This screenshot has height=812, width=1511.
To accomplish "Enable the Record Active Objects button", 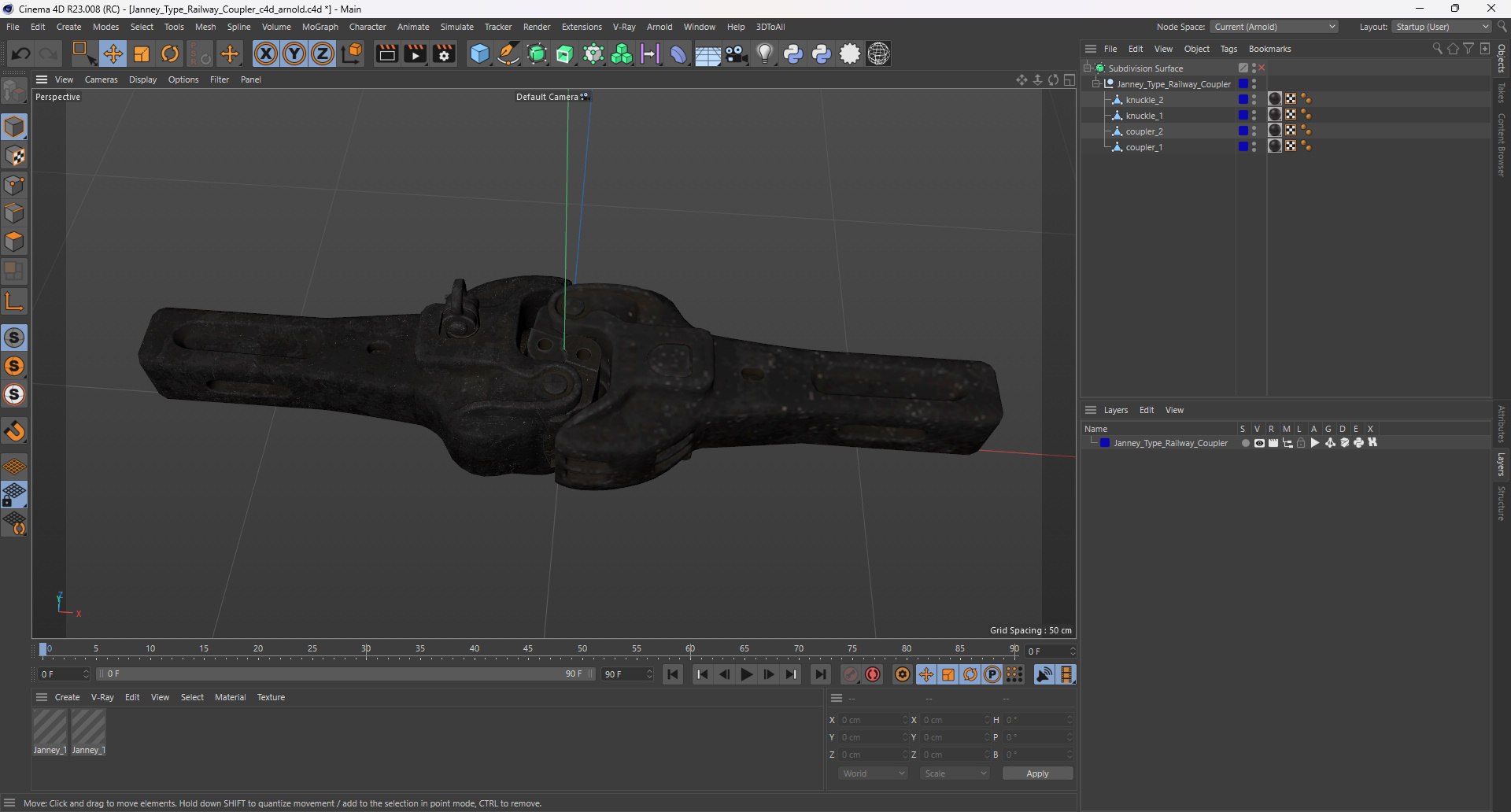I will 851,675.
